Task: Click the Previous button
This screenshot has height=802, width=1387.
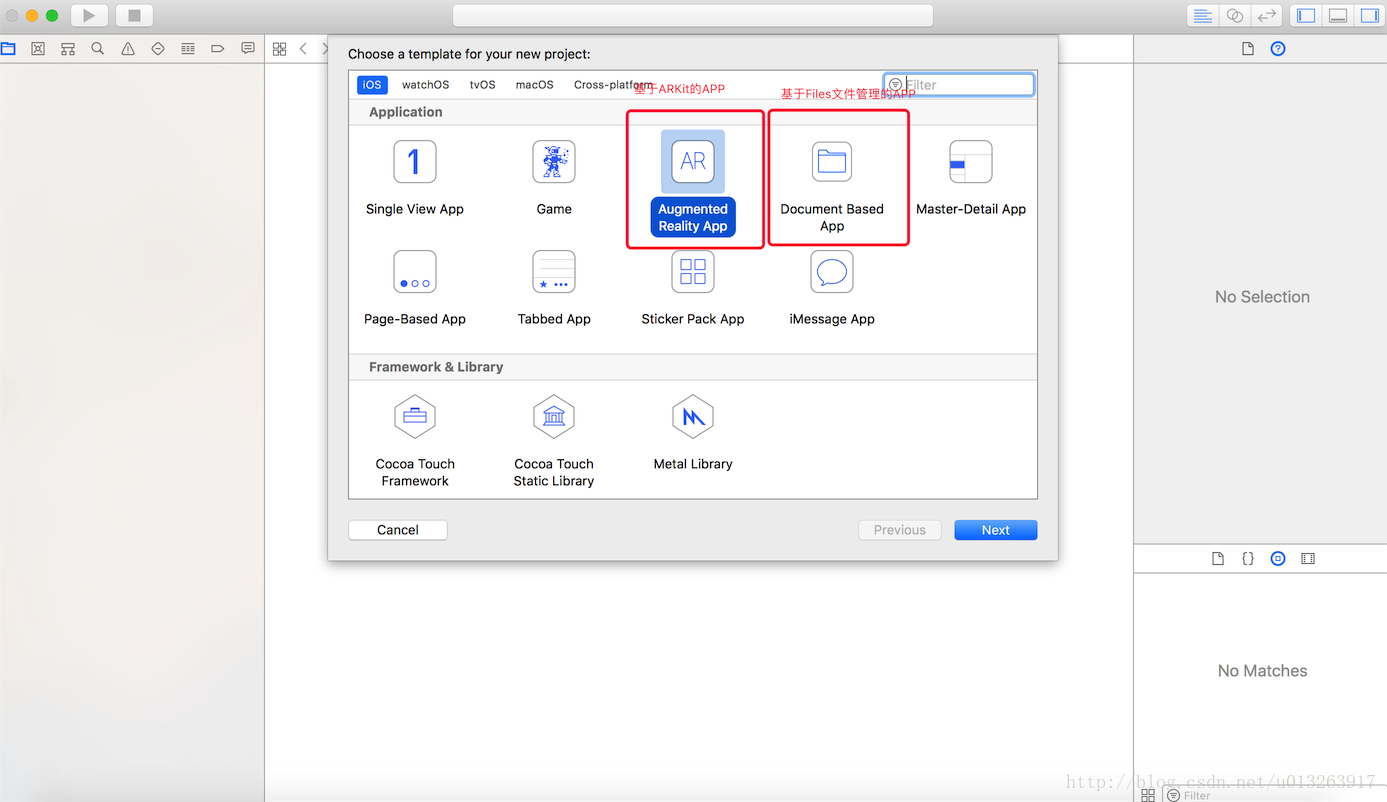Action: pyautogui.click(x=900, y=530)
